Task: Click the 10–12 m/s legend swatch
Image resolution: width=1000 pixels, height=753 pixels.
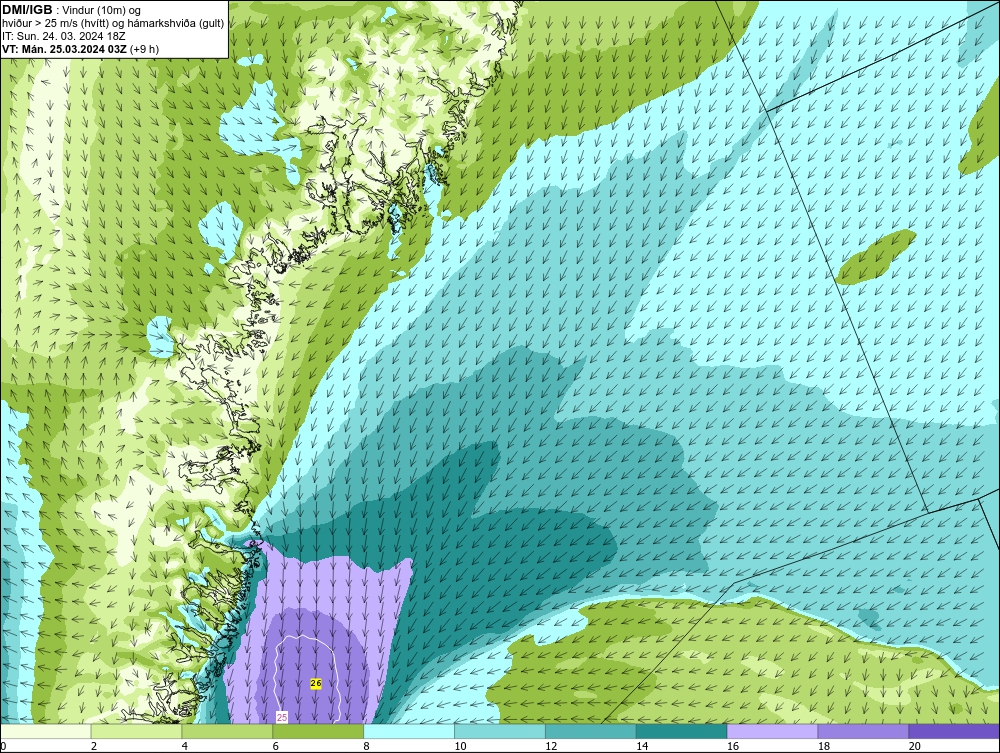Action: [500, 731]
